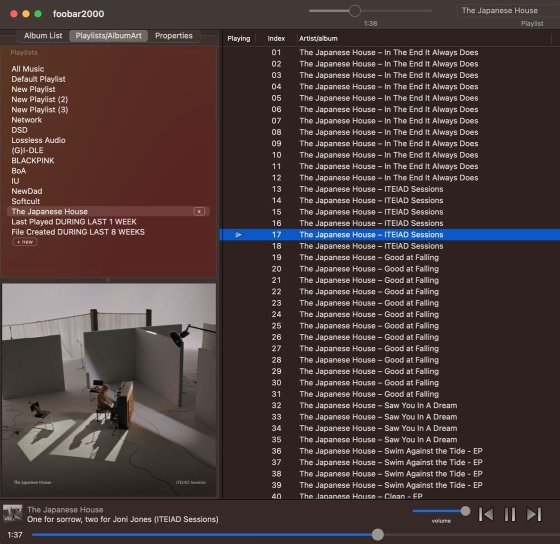Sort by the Index column header
Viewport: 560px width, 544px height.
tap(276, 38)
